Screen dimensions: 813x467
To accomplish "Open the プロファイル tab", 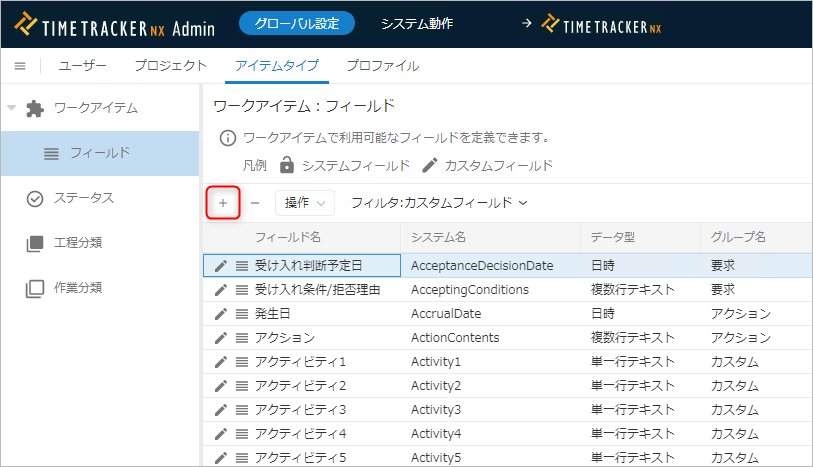I will click(x=382, y=66).
